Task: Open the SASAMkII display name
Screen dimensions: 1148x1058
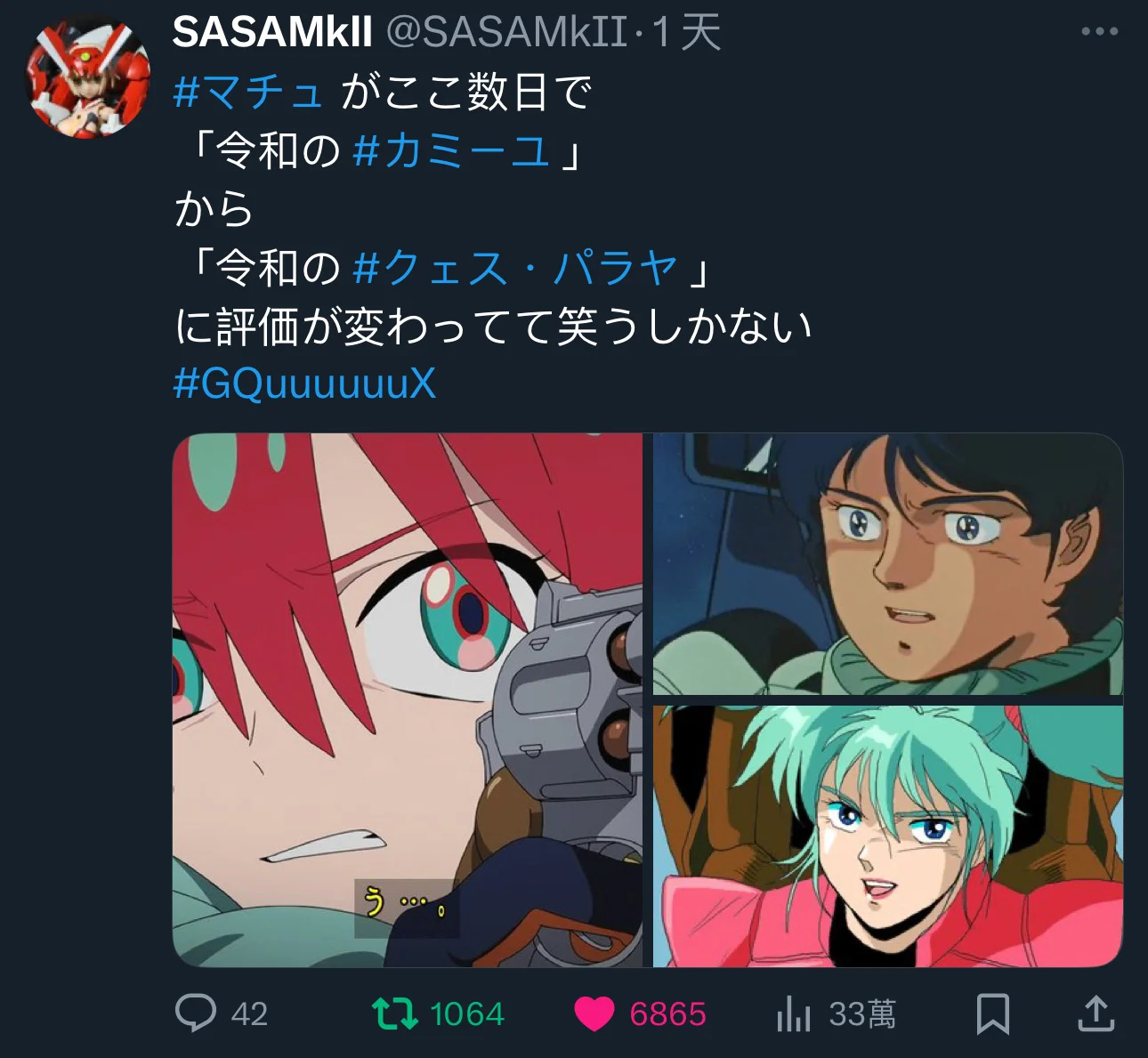Action: (x=272, y=33)
